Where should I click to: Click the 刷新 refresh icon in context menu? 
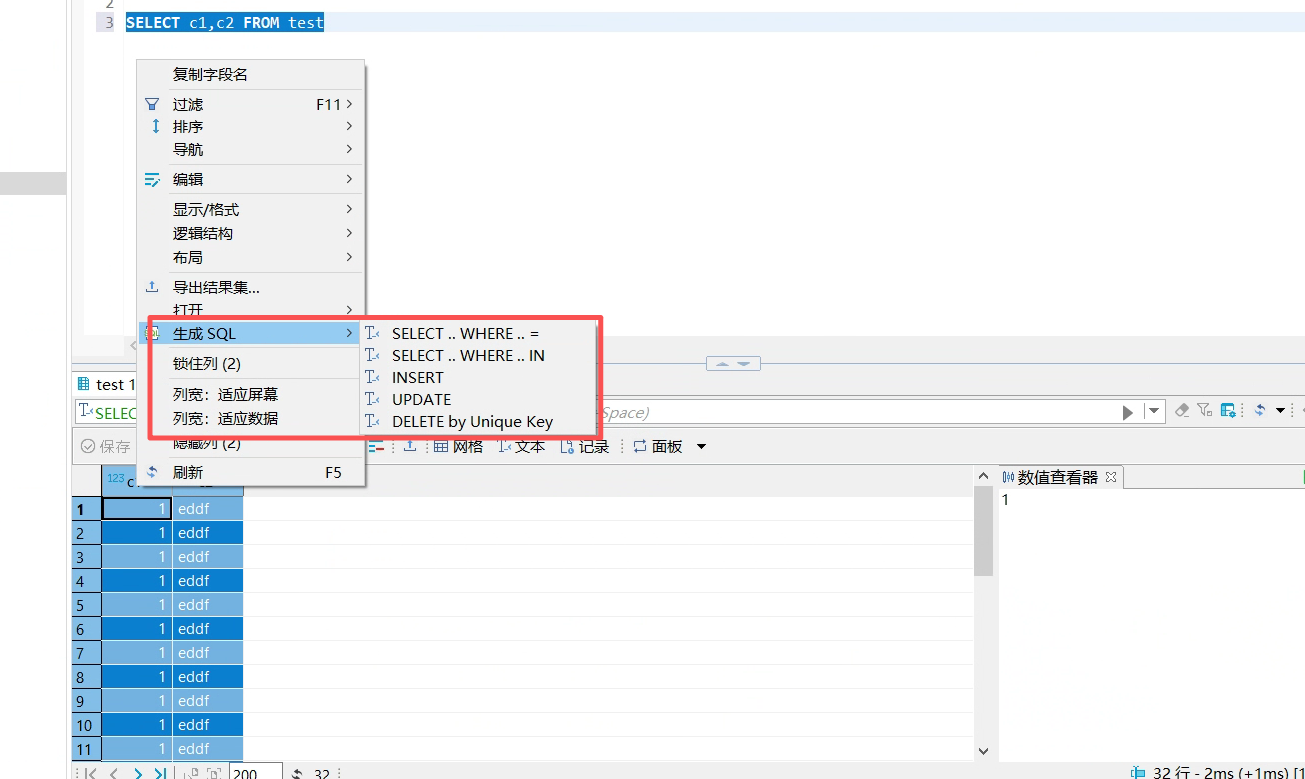[152, 472]
